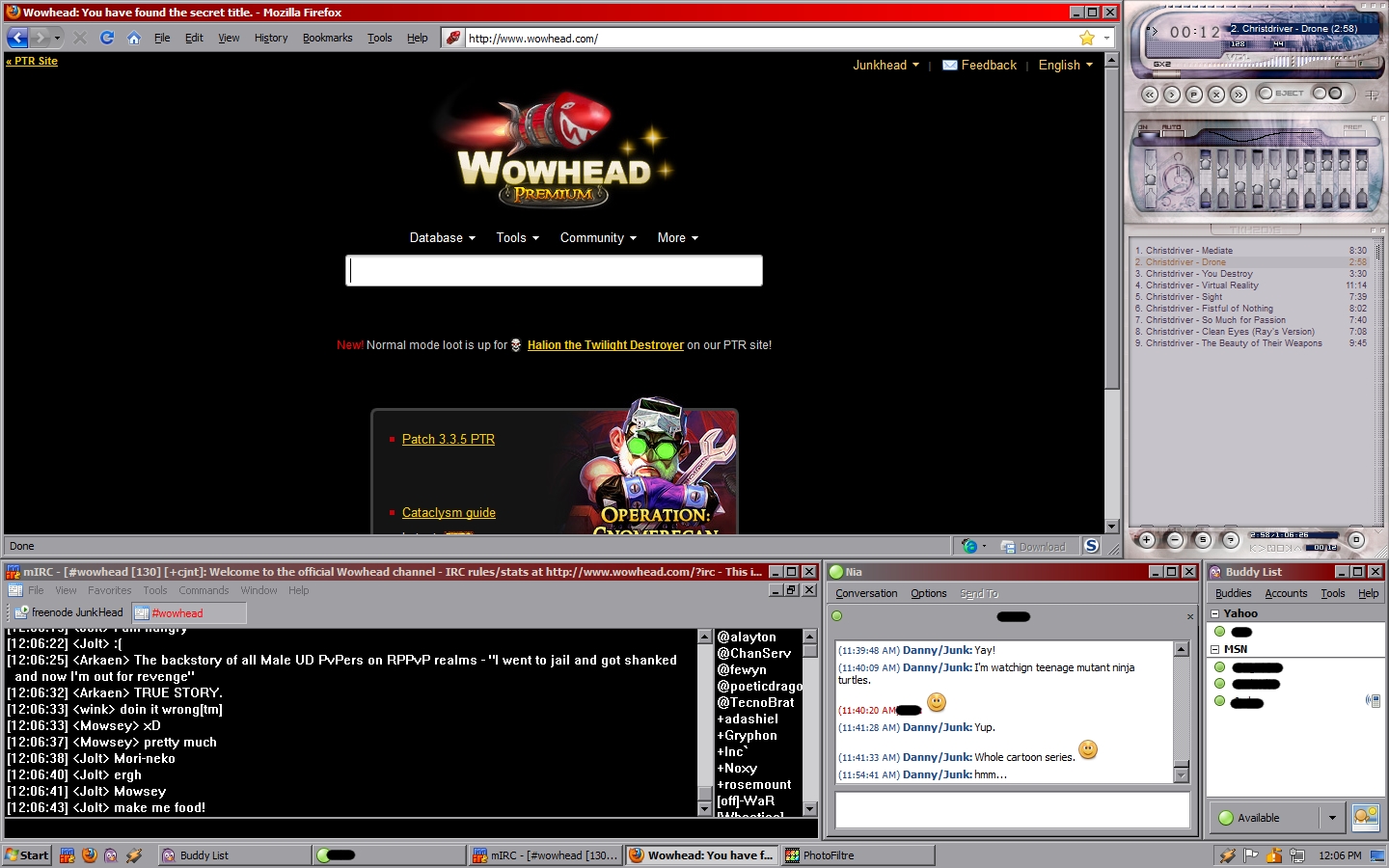Pause playback with the P button
The image size is (1389, 868).
pyautogui.click(x=1194, y=94)
